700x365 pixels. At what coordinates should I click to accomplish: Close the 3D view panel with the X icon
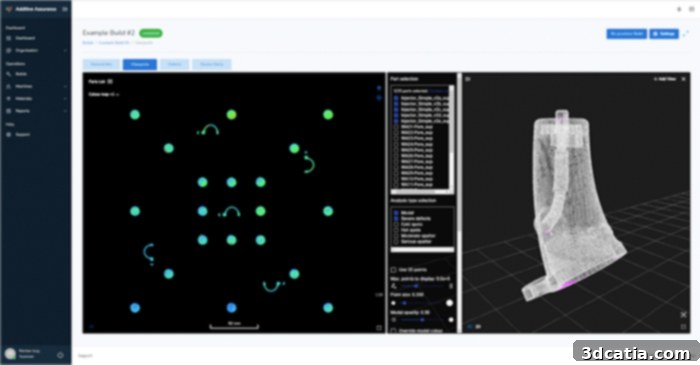pos(683,79)
